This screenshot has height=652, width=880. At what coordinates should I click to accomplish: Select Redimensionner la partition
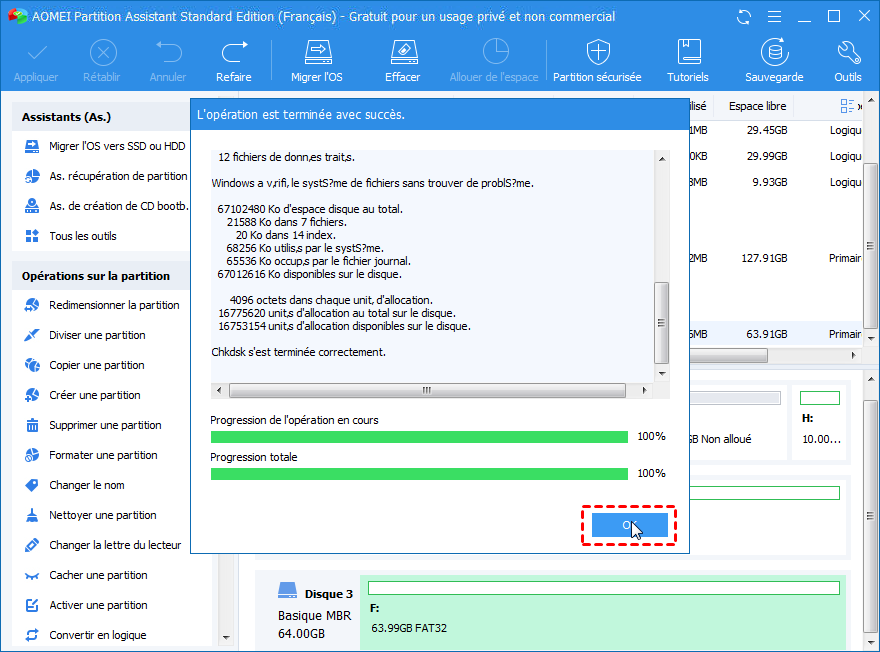pos(102,305)
